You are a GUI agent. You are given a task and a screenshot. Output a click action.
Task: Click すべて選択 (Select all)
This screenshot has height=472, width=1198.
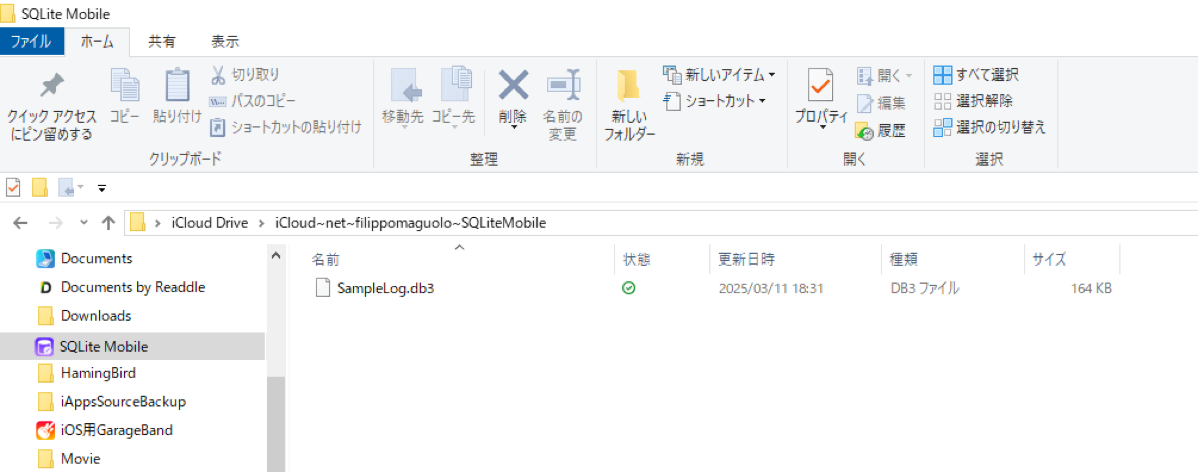click(976, 75)
